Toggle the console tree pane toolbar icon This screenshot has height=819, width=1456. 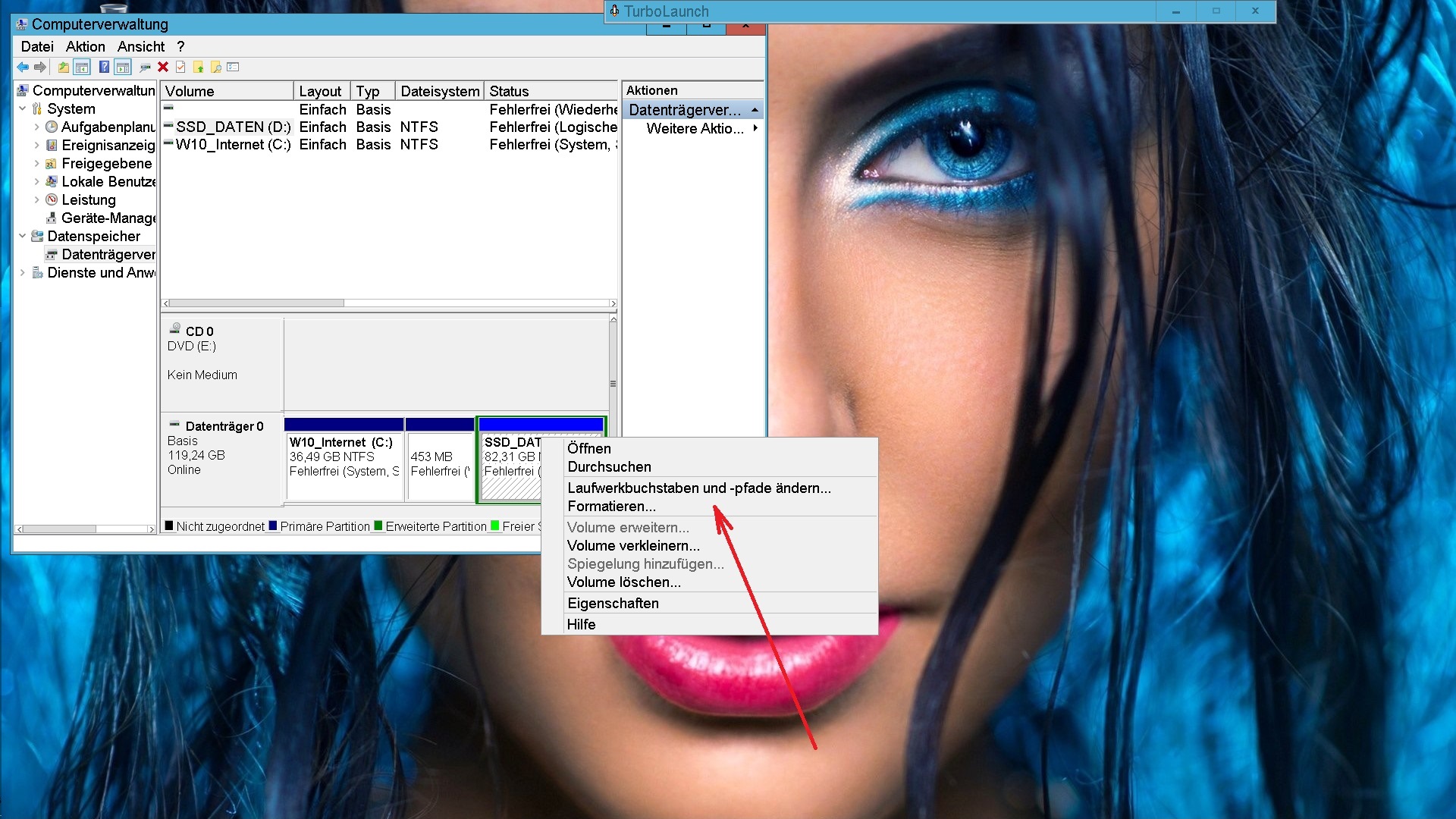pyautogui.click(x=82, y=67)
